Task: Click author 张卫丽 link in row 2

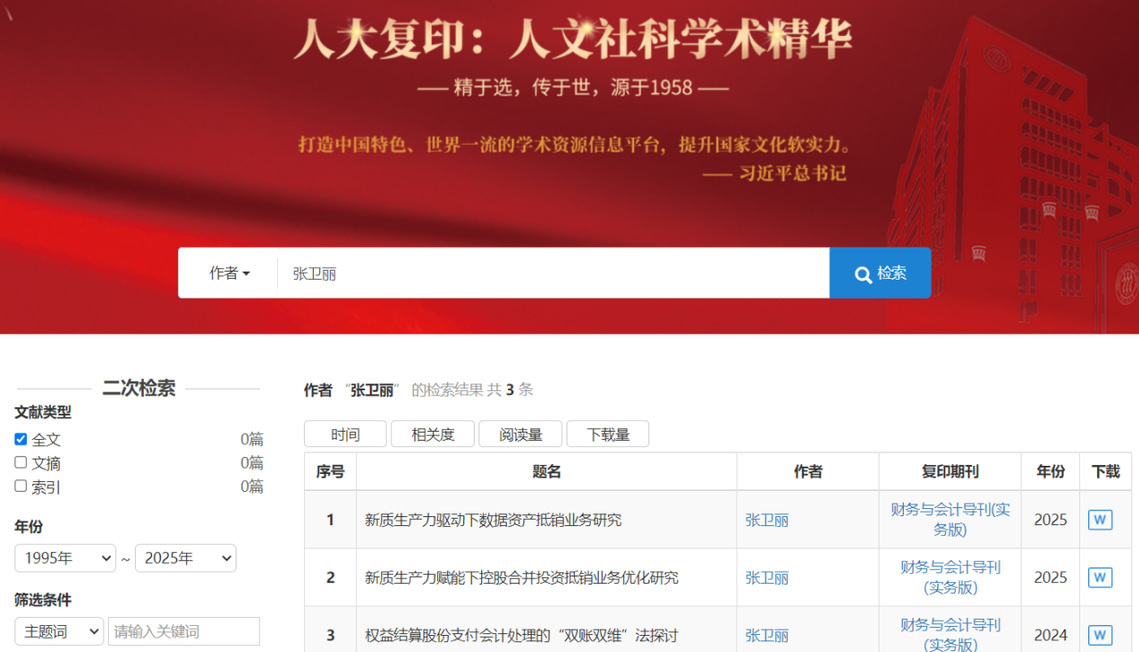Action: tap(767, 578)
